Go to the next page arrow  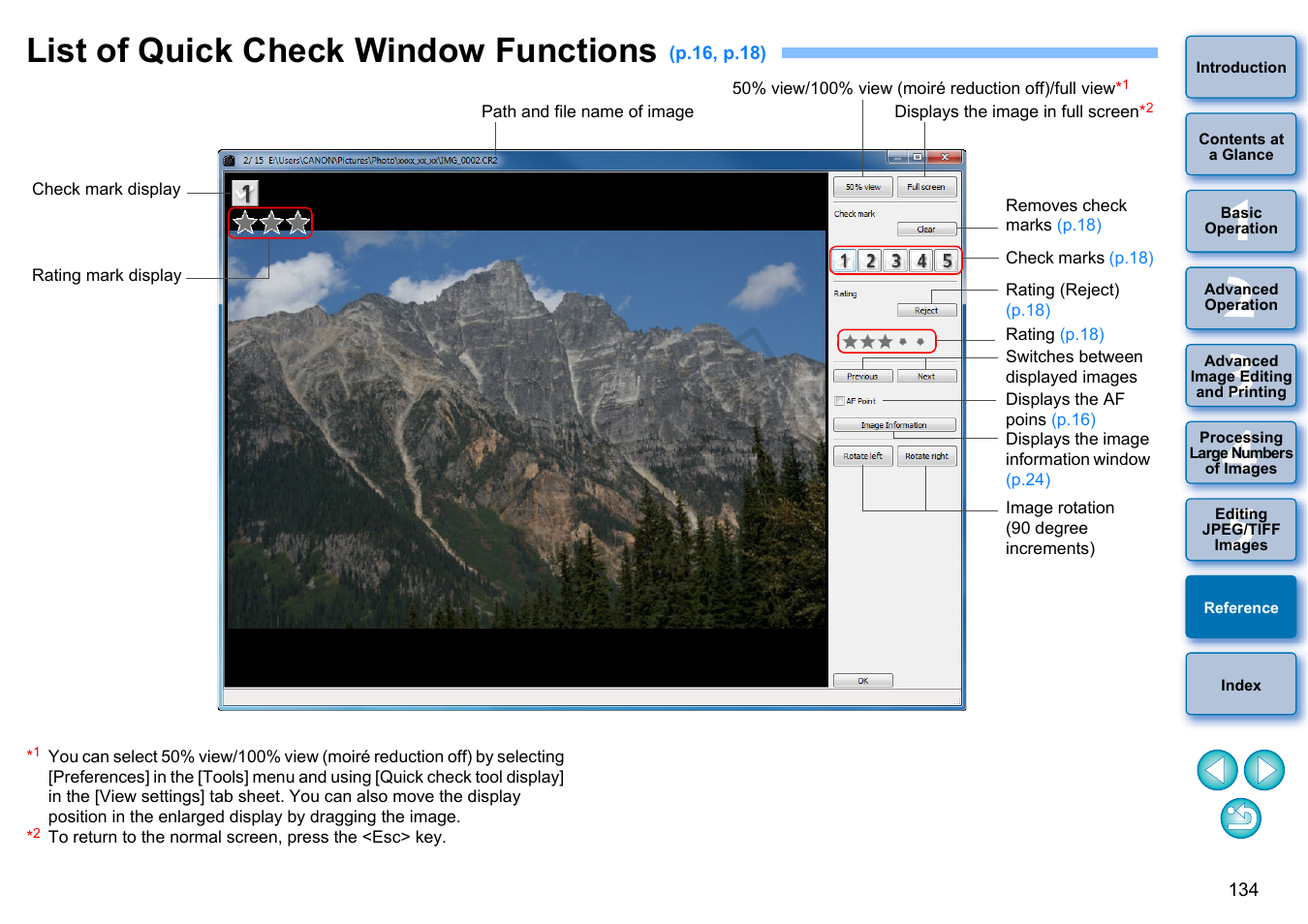coord(1264,771)
